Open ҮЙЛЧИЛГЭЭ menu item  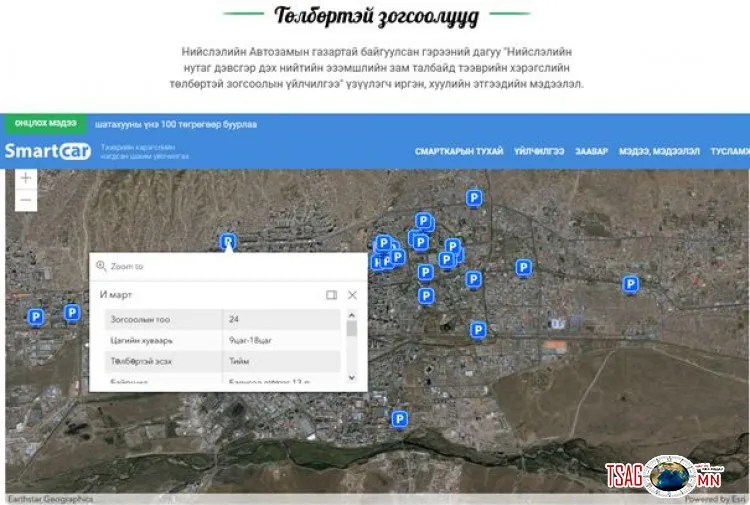(x=539, y=151)
